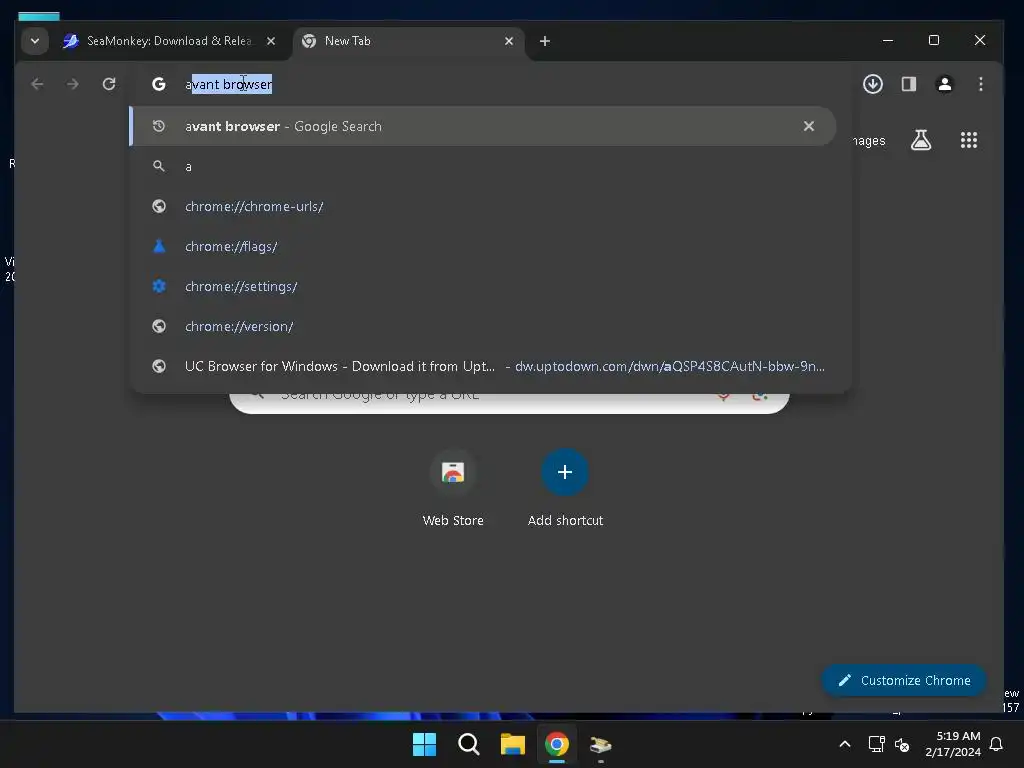Show hidden system tray icons
The height and width of the screenshot is (768, 1024).
pyautogui.click(x=844, y=744)
